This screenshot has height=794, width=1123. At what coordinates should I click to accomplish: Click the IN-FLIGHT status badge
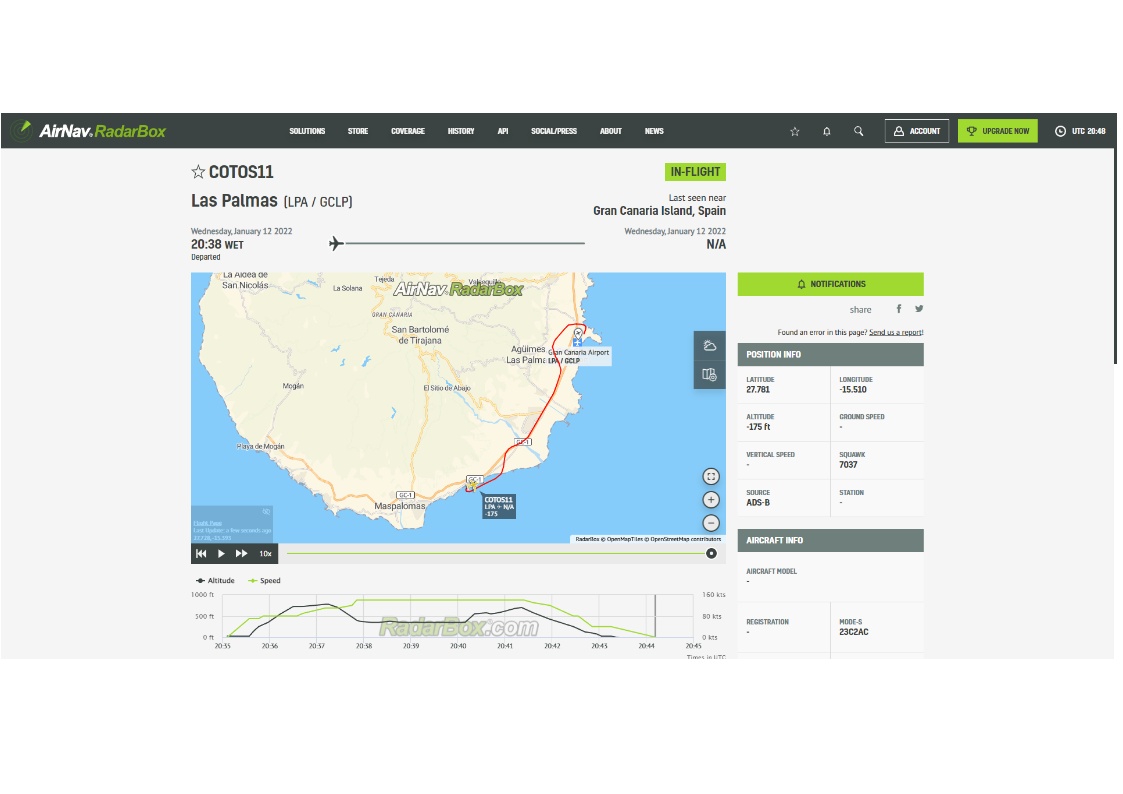(x=695, y=172)
